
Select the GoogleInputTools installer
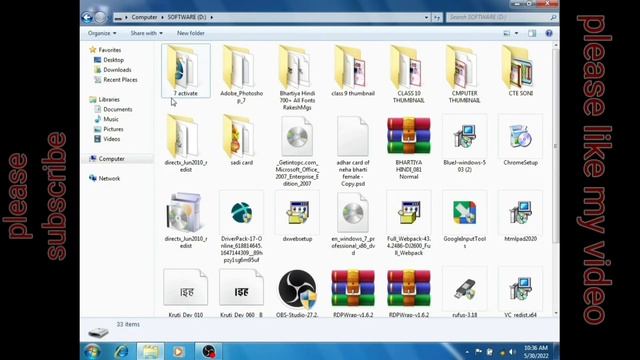[464, 220]
